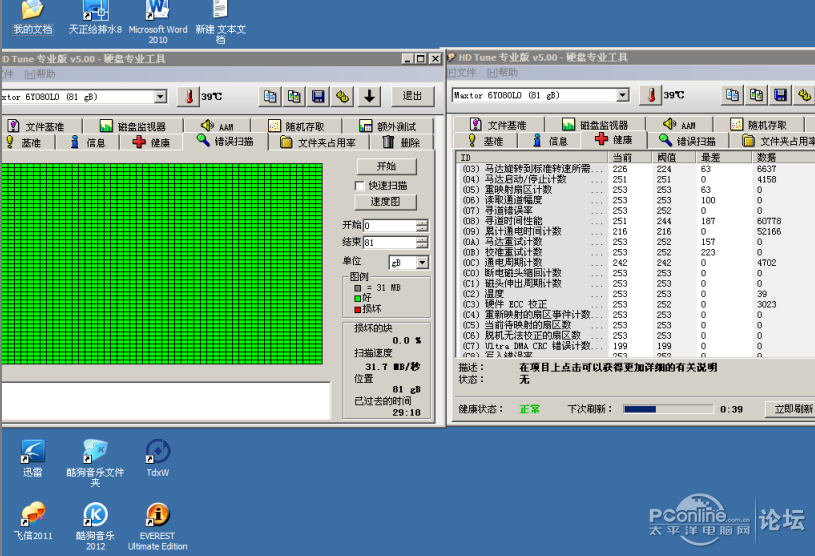
Task: Open Maxtor drive dropdown in right window
Action: tap(623, 95)
